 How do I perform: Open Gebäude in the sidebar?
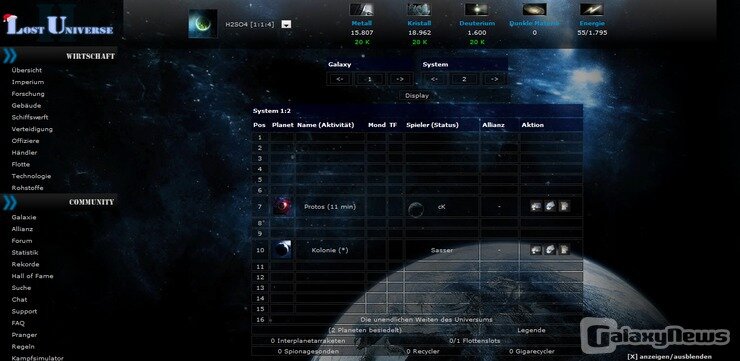click(26, 105)
